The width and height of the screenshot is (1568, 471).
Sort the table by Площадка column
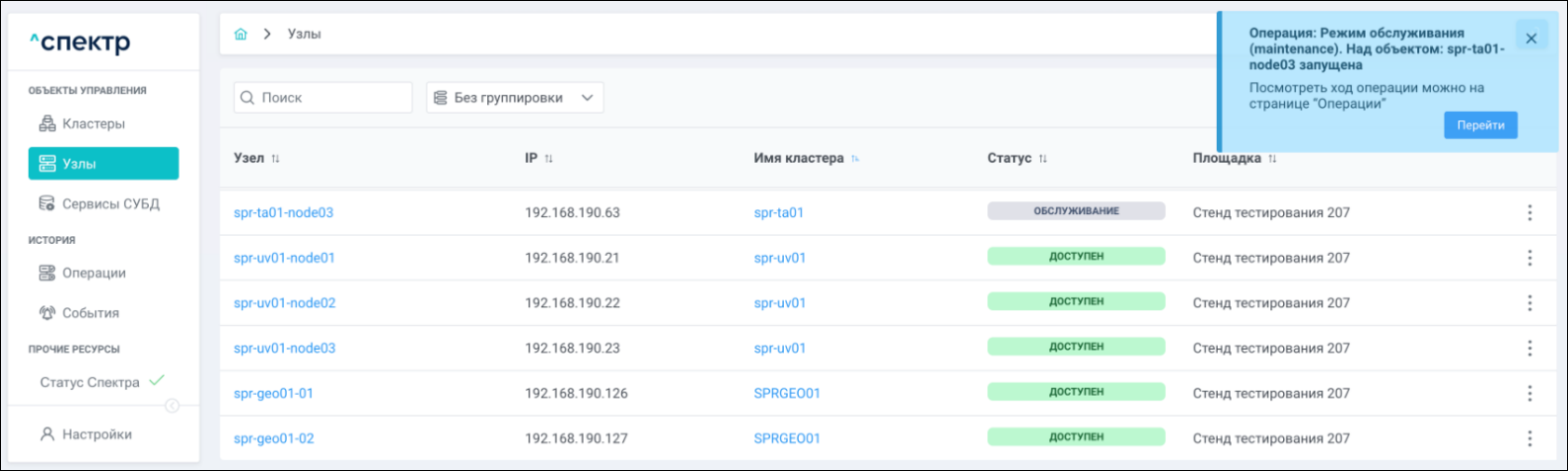pos(1272,159)
